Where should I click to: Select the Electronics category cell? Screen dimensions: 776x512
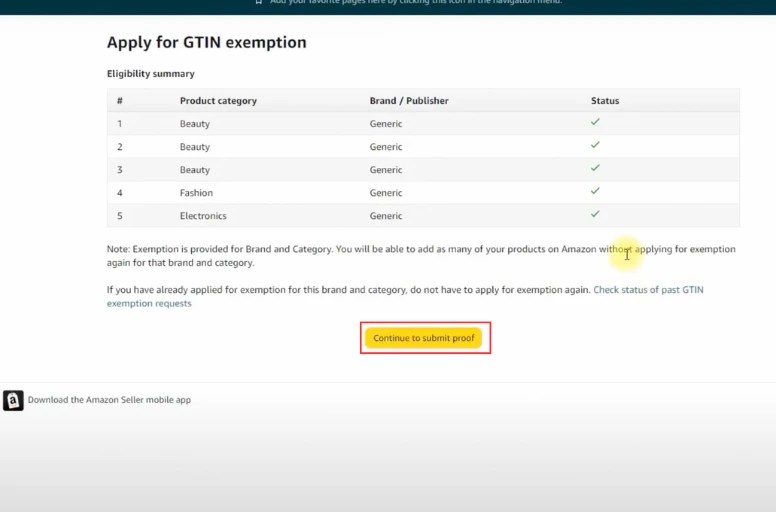pyautogui.click(x=203, y=216)
